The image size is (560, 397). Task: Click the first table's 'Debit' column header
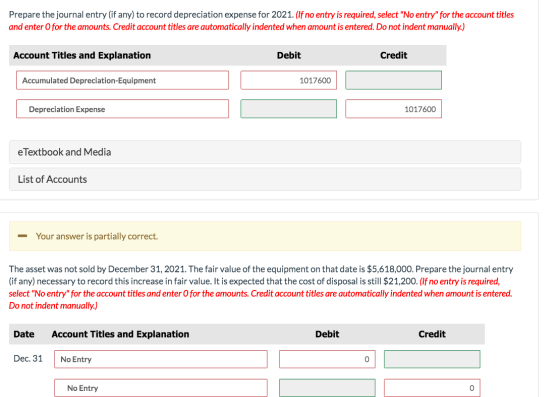click(x=289, y=55)
